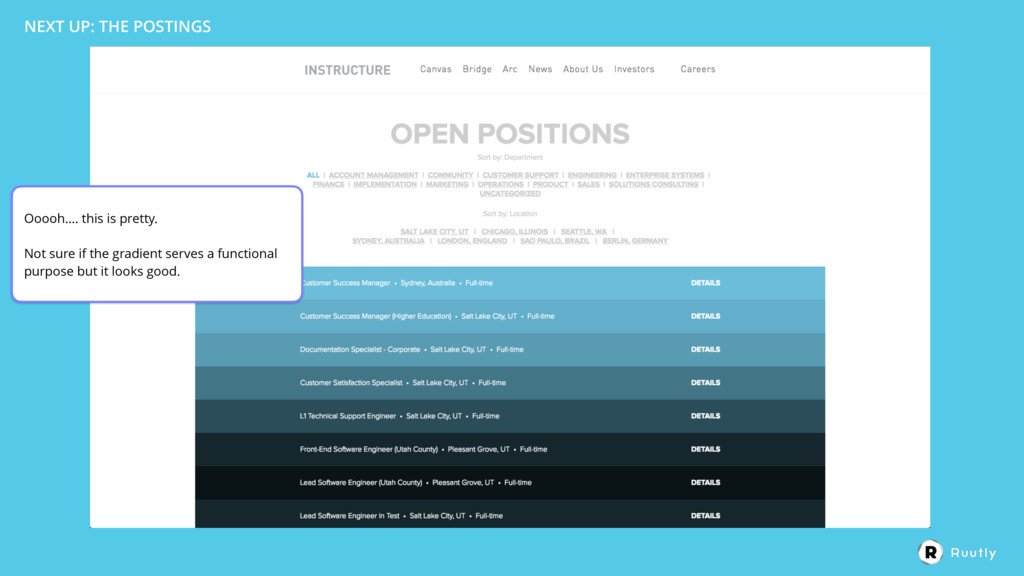
Task: Filter by Seattle, WA location
Action: [x=584, y=232]
